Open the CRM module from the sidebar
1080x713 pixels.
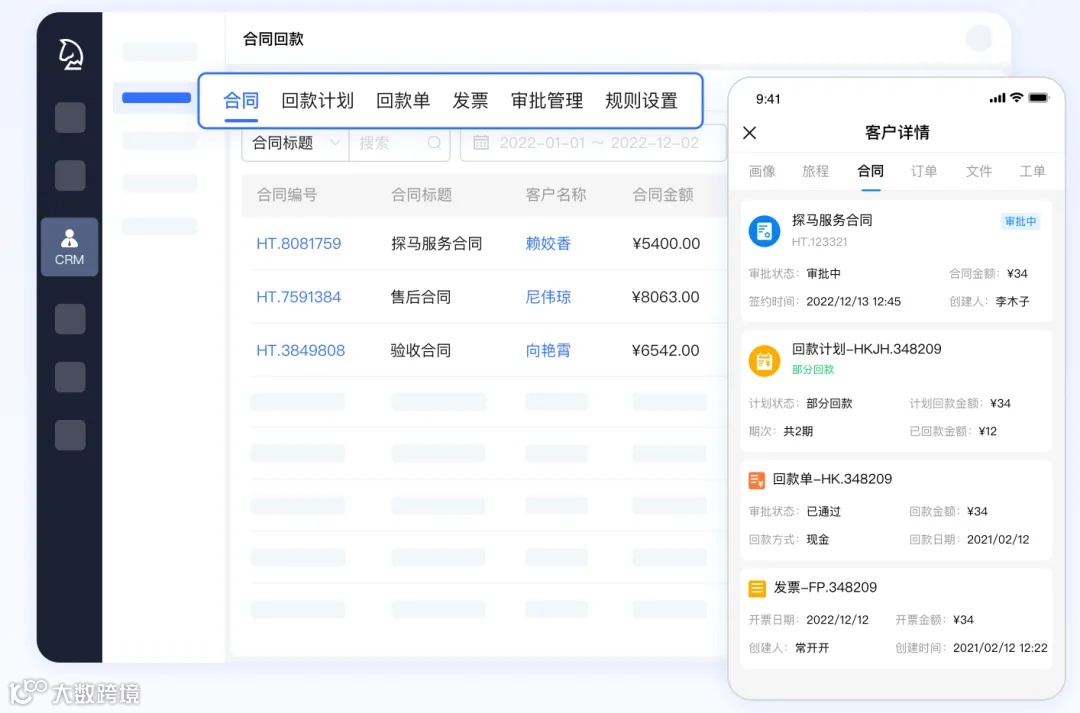click(69, 246)
